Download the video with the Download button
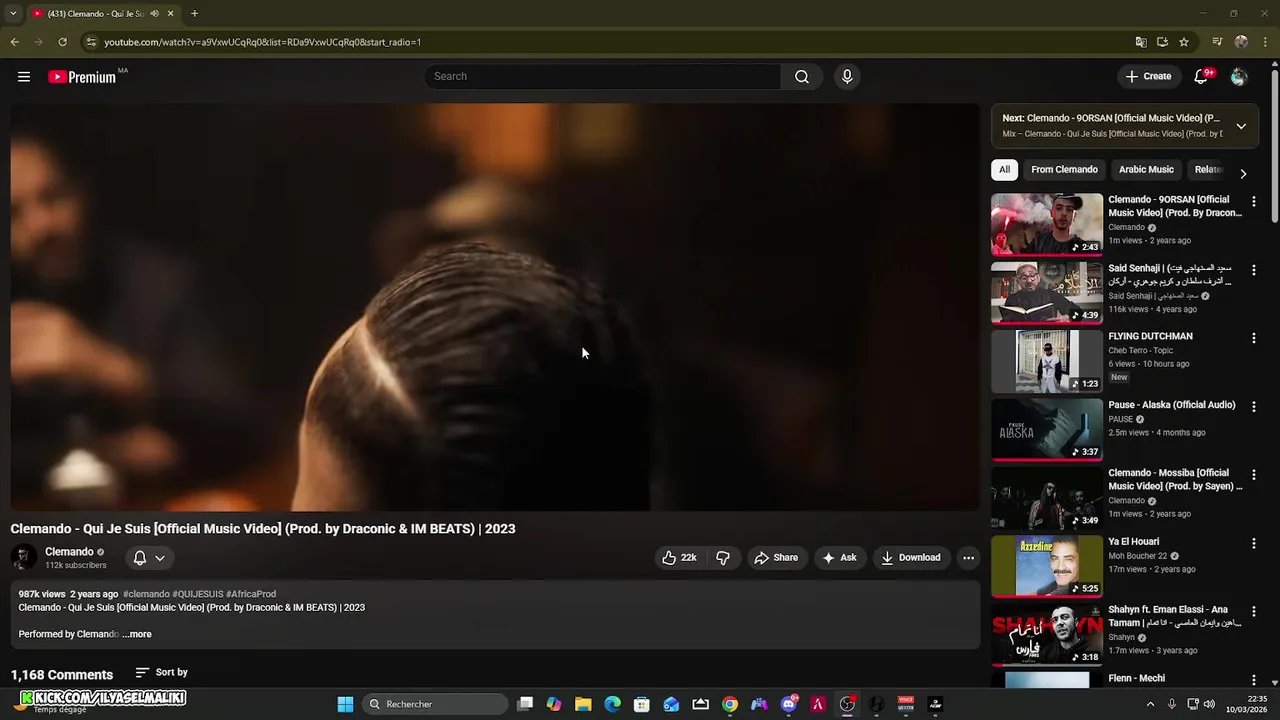Image resolution: width=1280 pixels, height=720 pixels. tap(911, 558)
